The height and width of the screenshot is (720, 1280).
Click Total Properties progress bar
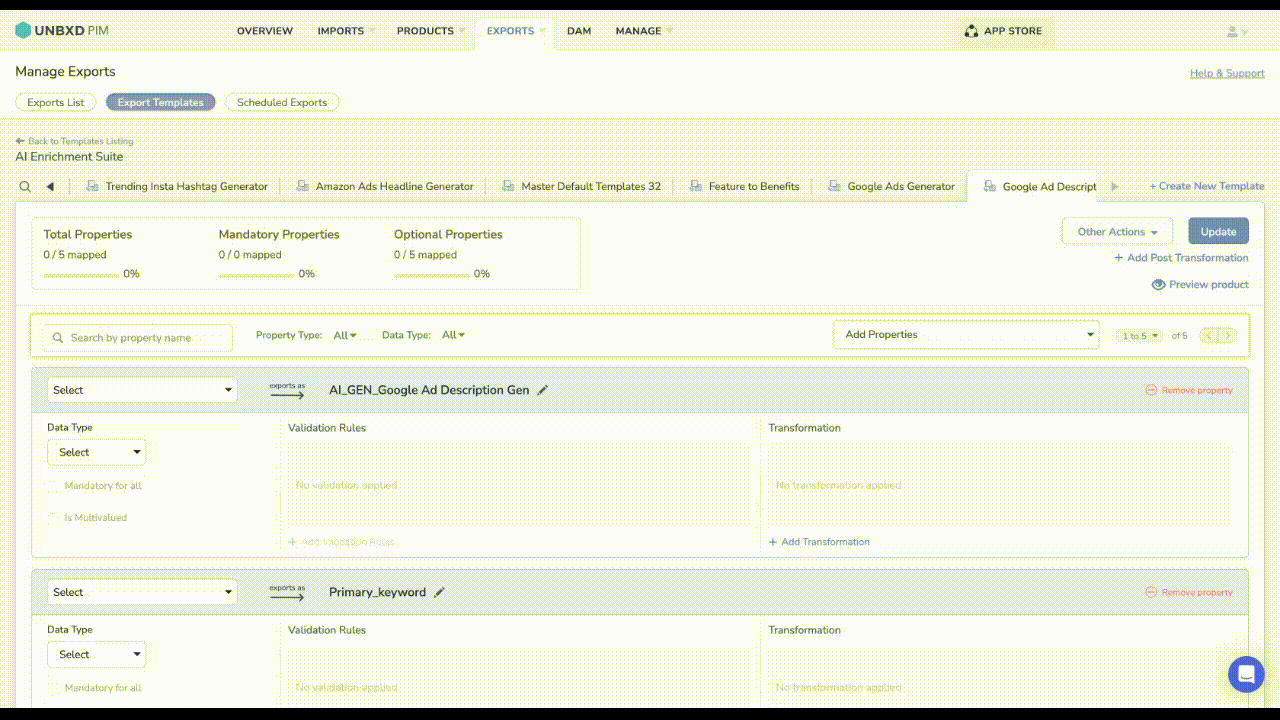(81, 274)
